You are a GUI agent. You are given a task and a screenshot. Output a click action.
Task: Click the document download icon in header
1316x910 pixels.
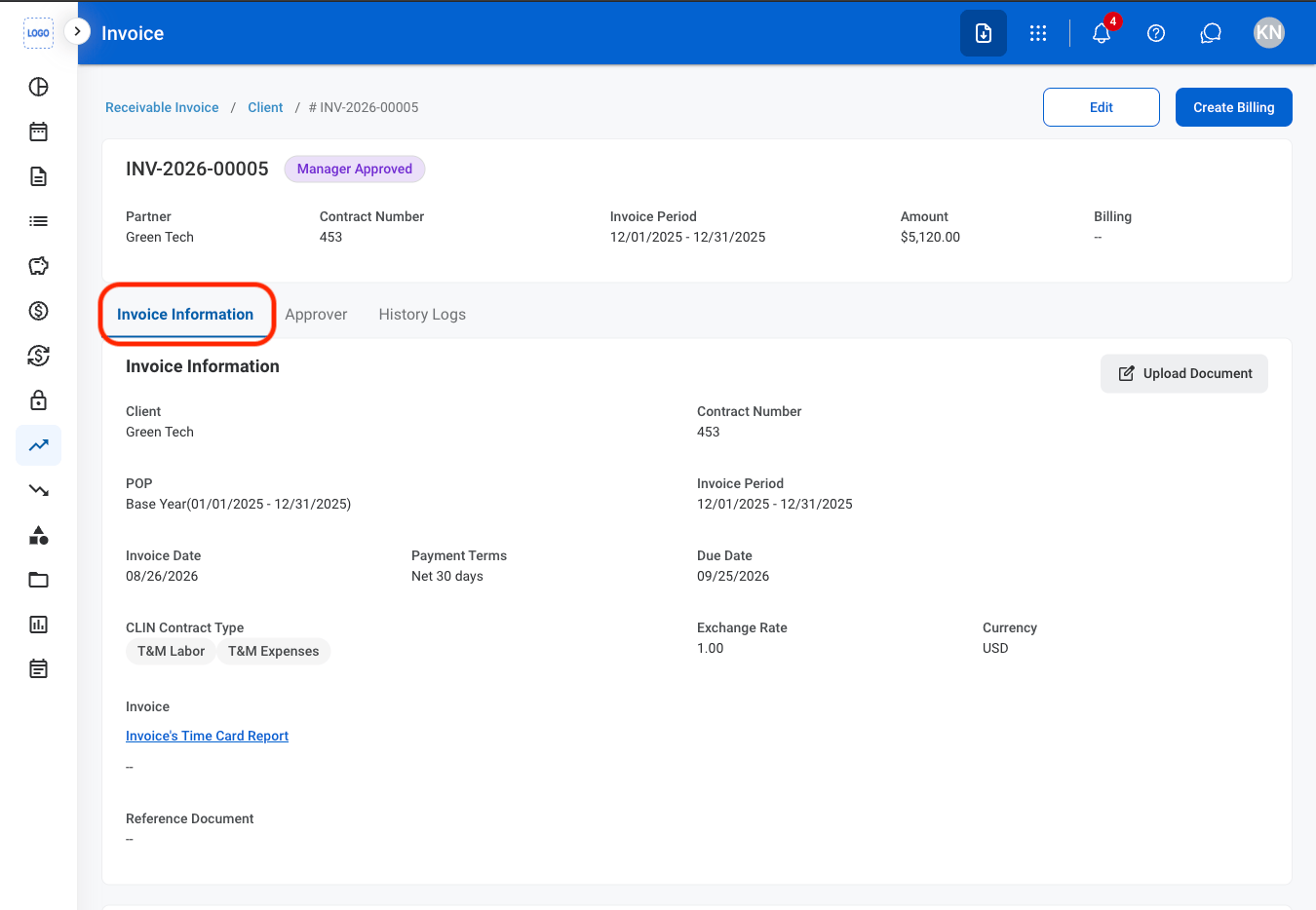984,33
